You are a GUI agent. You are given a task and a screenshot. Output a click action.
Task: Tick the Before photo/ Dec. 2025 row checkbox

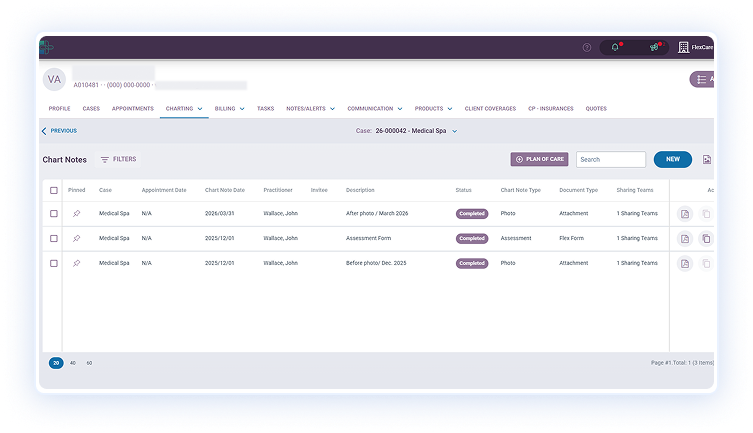pos(54,263)
